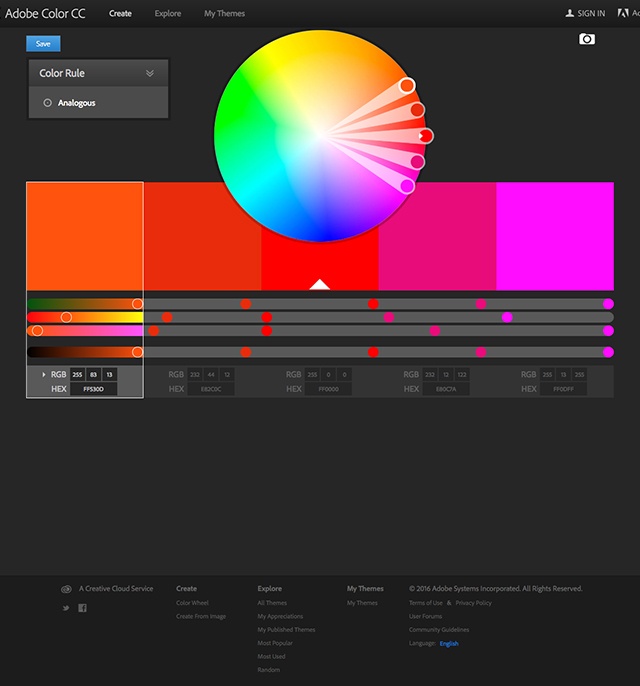Viewport: 640px width, 686px height.
Task: Open the Twitter icon in the footer
Action: [x=66, y=608]
